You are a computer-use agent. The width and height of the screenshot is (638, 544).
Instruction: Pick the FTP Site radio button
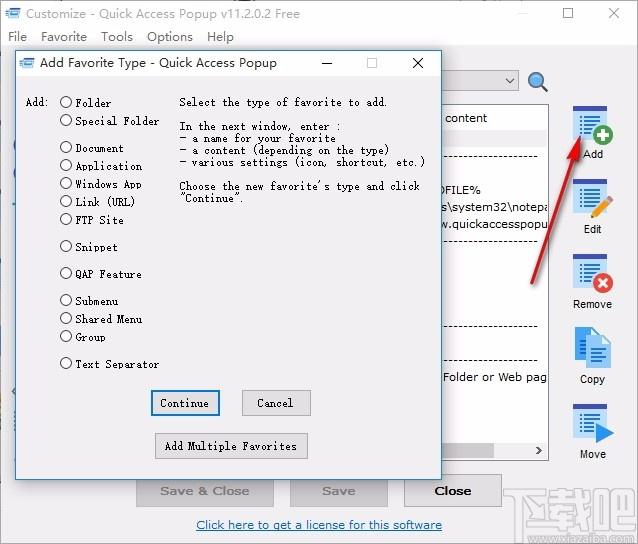(x=66, y=219)
